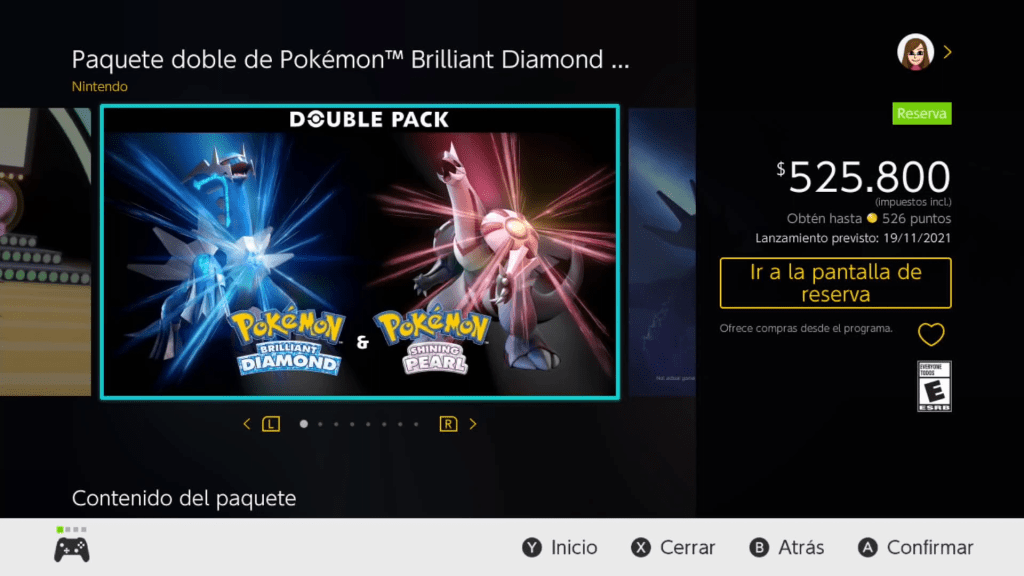The width and height of the screenshot is (1024, 576).
Task: Jump to the first carousel dot
Action: point(304,424)
